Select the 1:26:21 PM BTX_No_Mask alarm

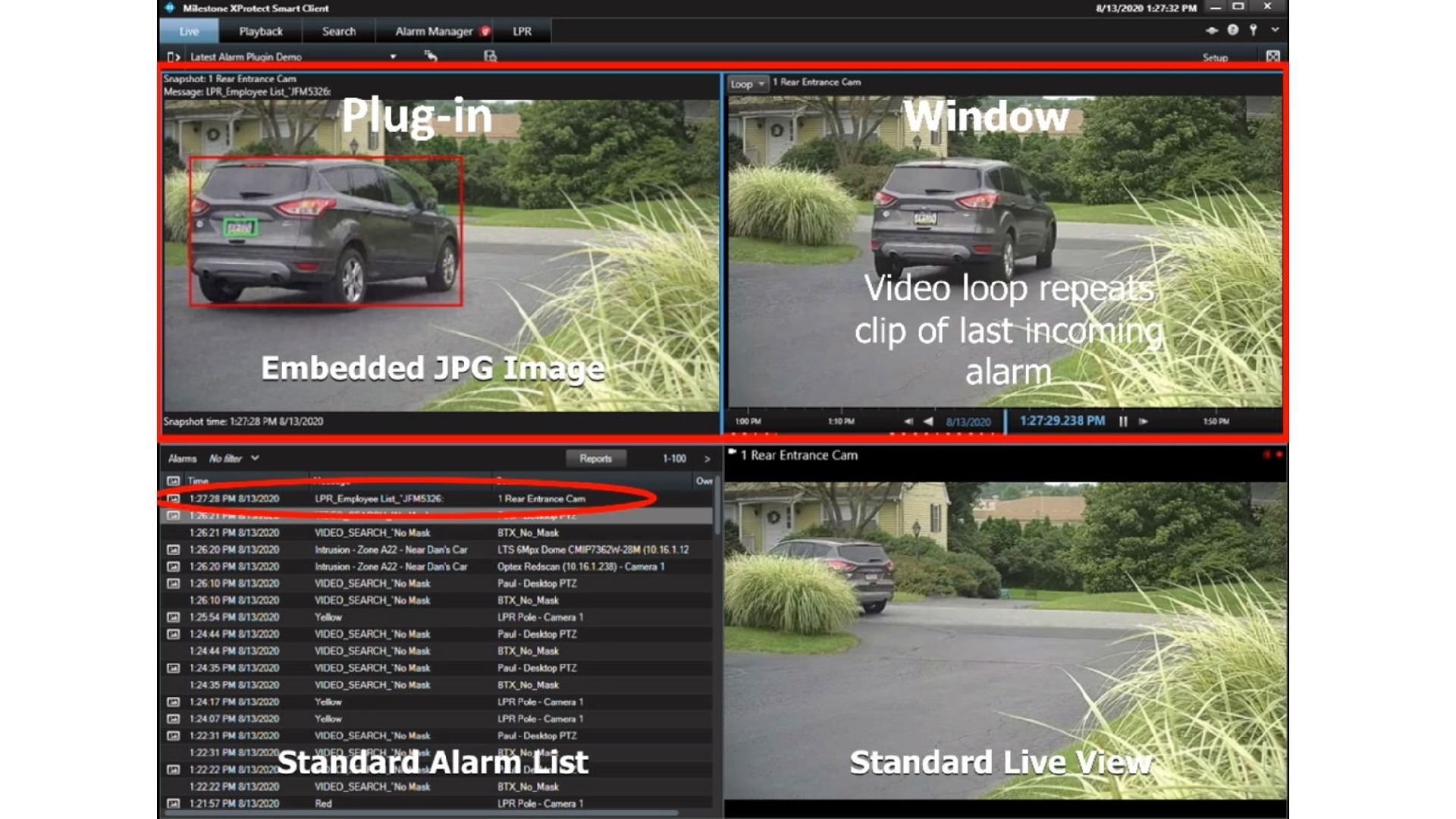[x=436, y=533]
